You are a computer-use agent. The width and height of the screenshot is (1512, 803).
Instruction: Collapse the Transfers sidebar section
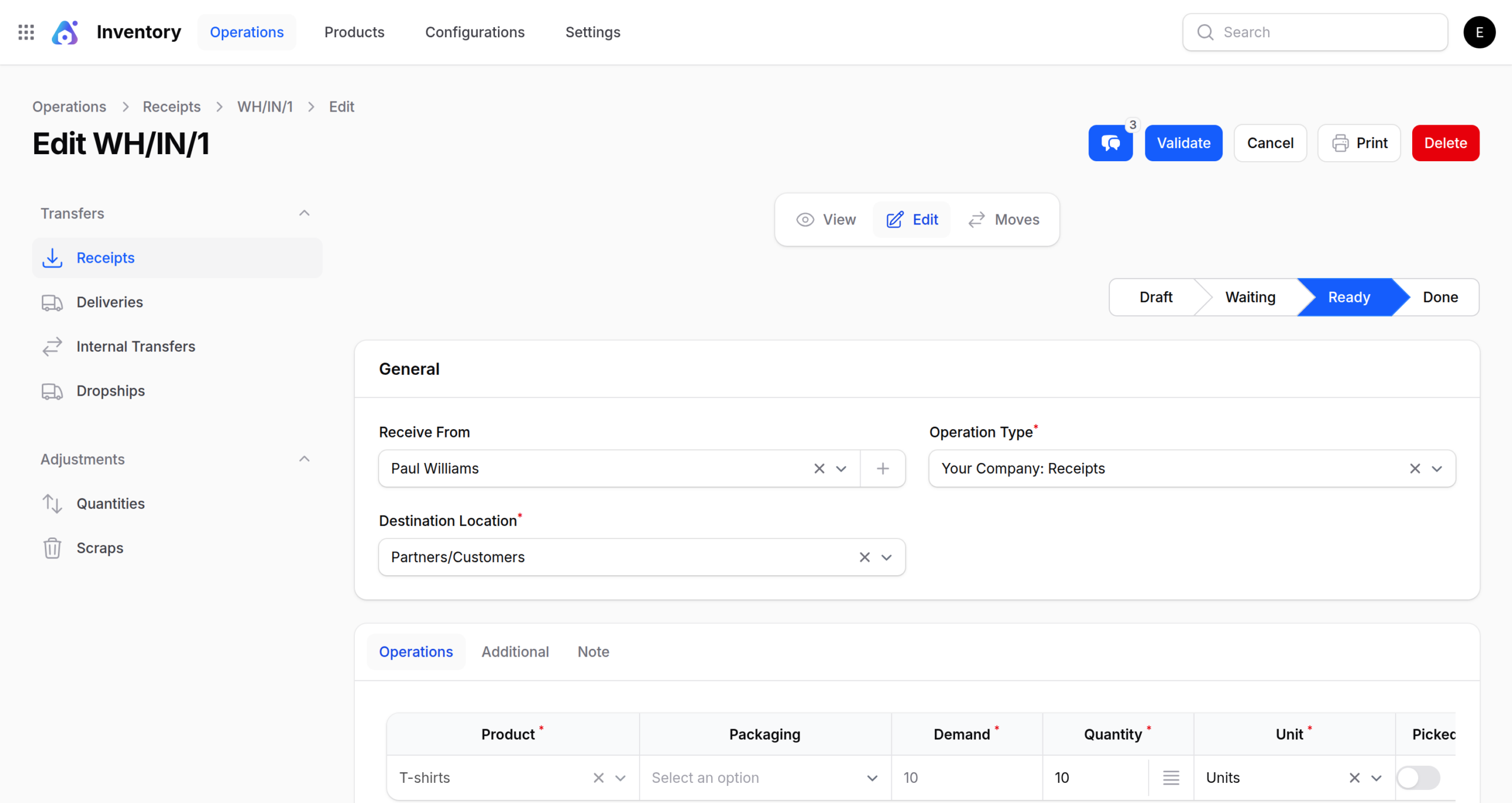click(304, 213)
